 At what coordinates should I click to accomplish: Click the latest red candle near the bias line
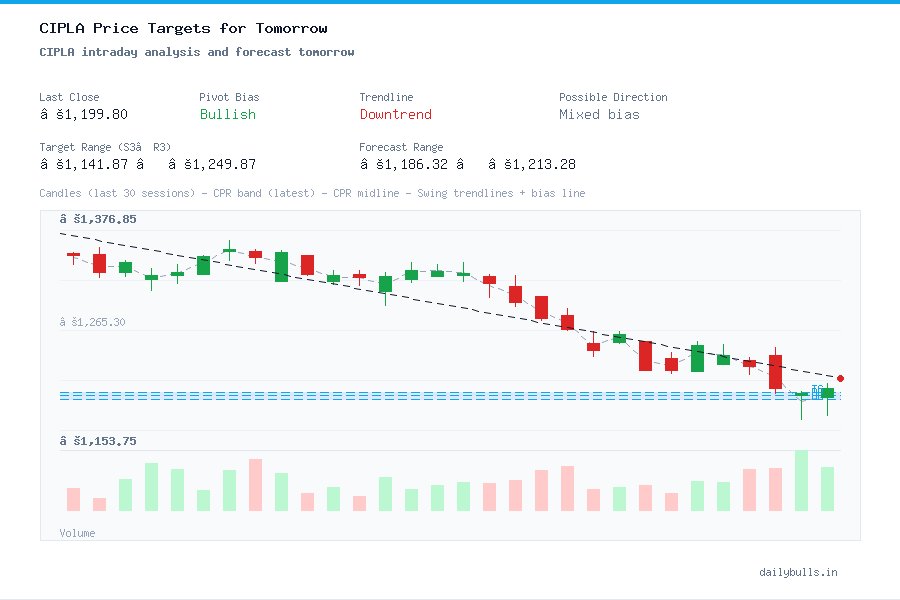click(775, 373)
